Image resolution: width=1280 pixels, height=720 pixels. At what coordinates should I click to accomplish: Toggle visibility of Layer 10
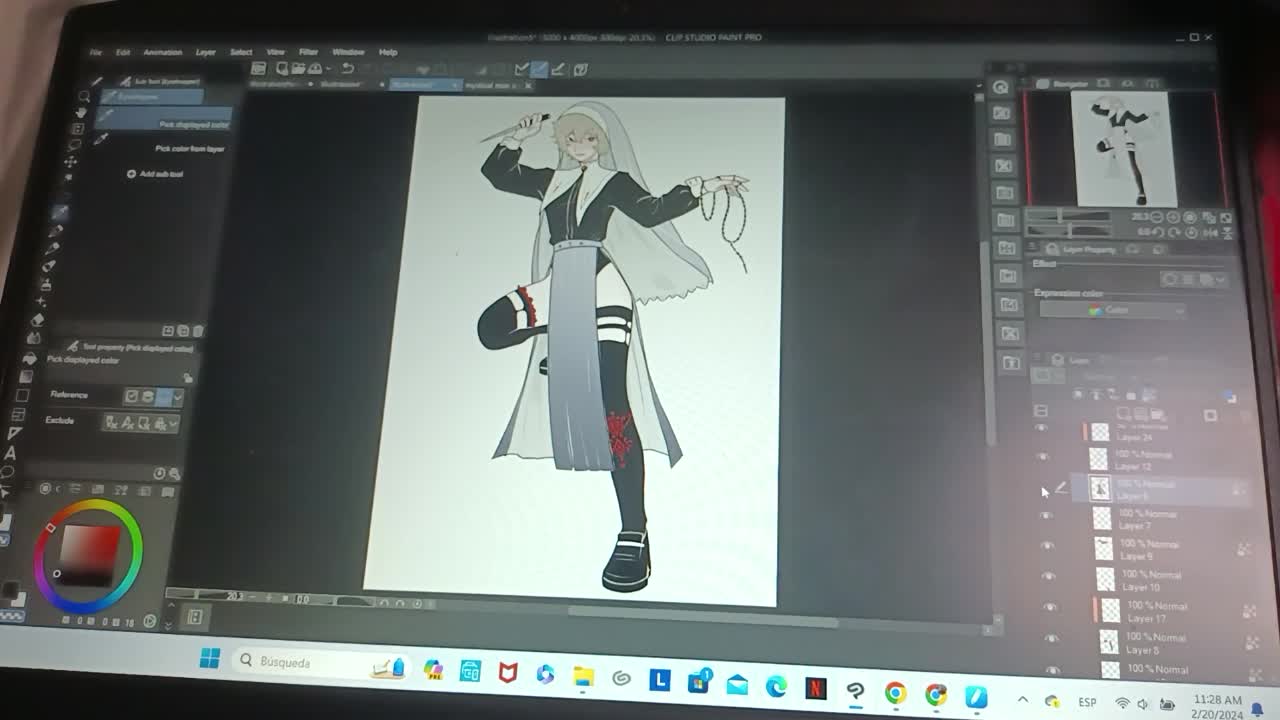pos(1048,577)
